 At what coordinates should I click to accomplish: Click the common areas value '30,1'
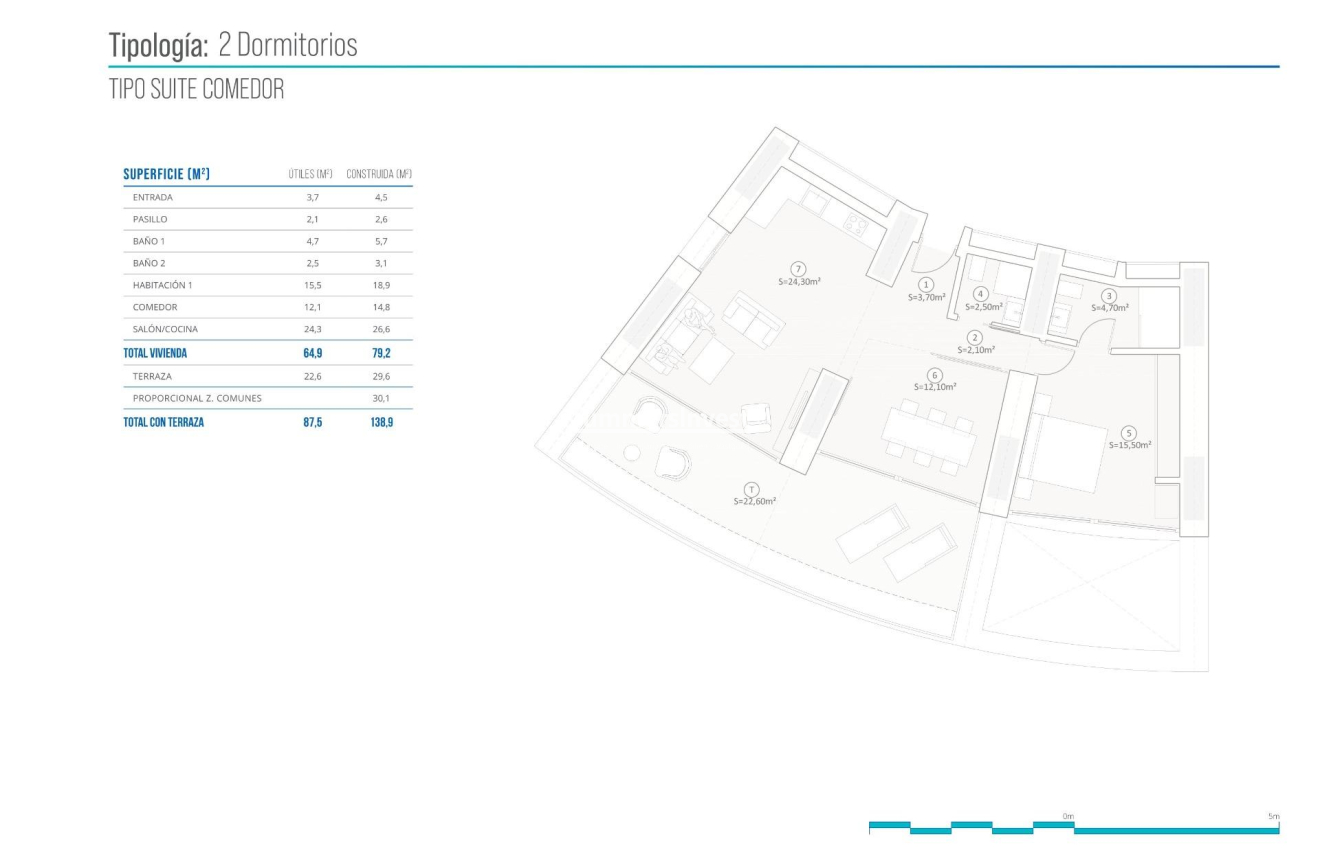tap(381, 398)
